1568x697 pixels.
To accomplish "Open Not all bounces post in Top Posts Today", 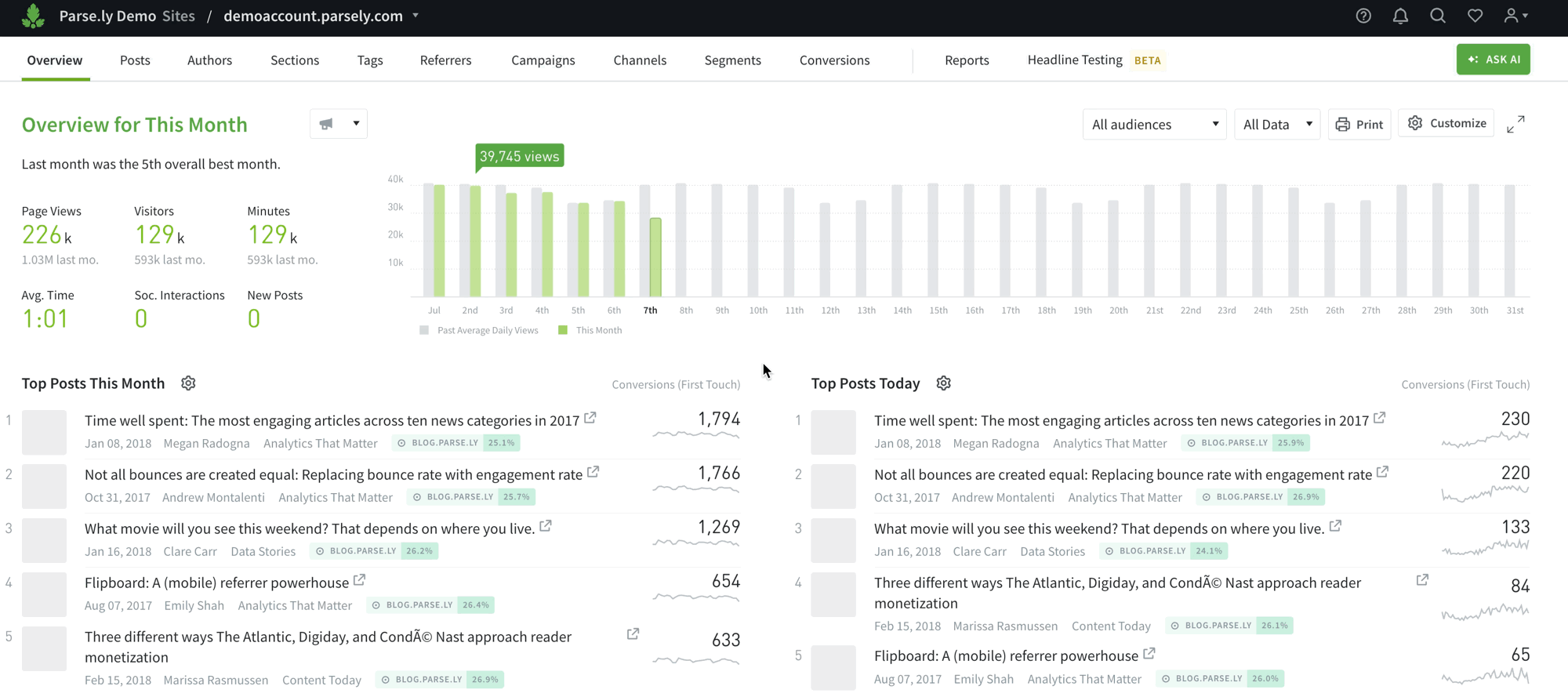I will click(1123, 474).
